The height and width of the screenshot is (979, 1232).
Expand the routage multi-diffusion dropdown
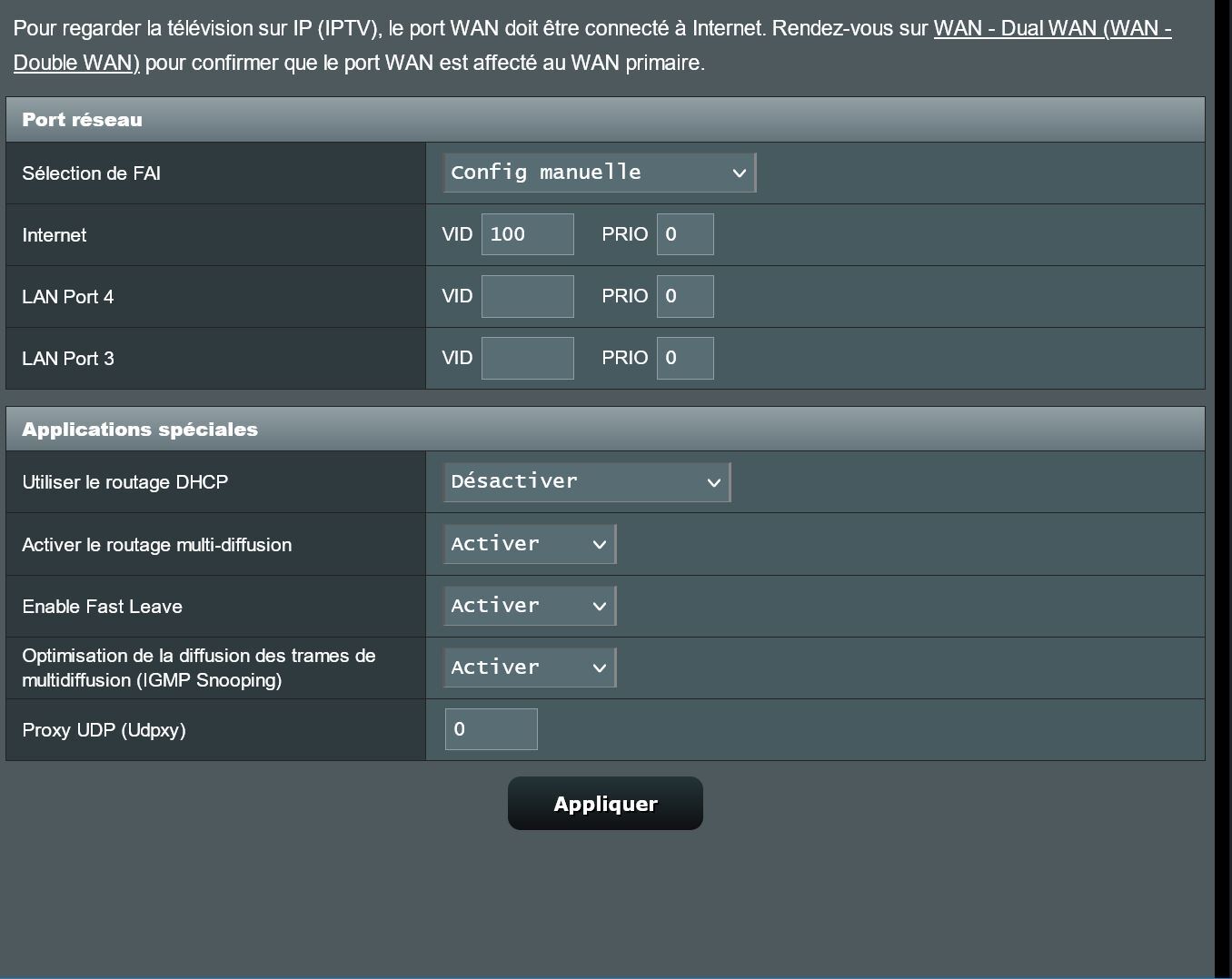coord(529,544)
